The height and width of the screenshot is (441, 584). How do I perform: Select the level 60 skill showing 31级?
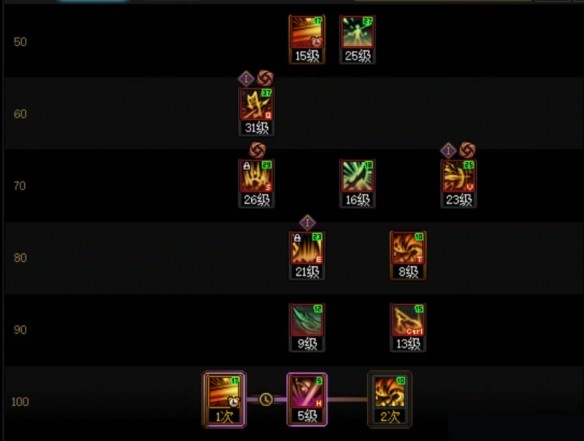[256, 111]
